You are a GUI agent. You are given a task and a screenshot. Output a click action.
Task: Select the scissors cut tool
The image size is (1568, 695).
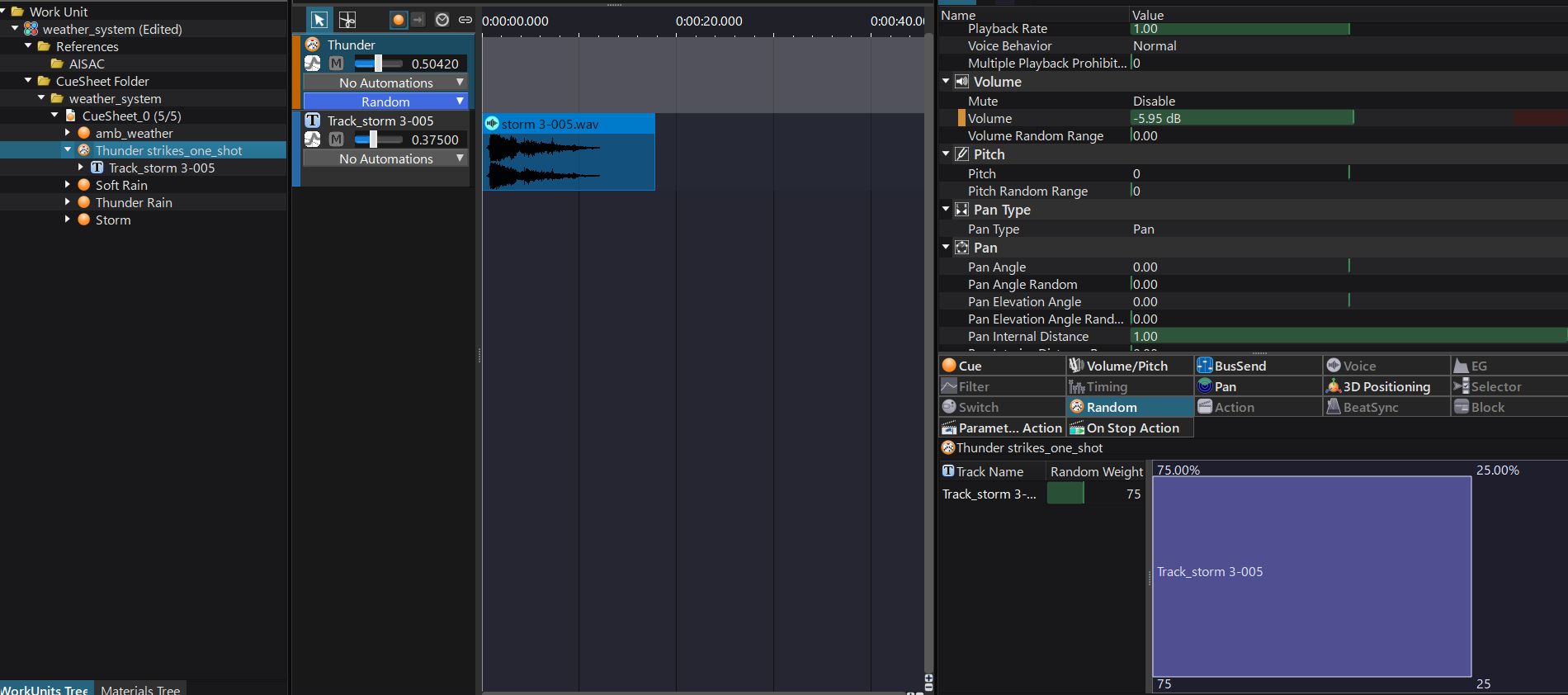347,20
